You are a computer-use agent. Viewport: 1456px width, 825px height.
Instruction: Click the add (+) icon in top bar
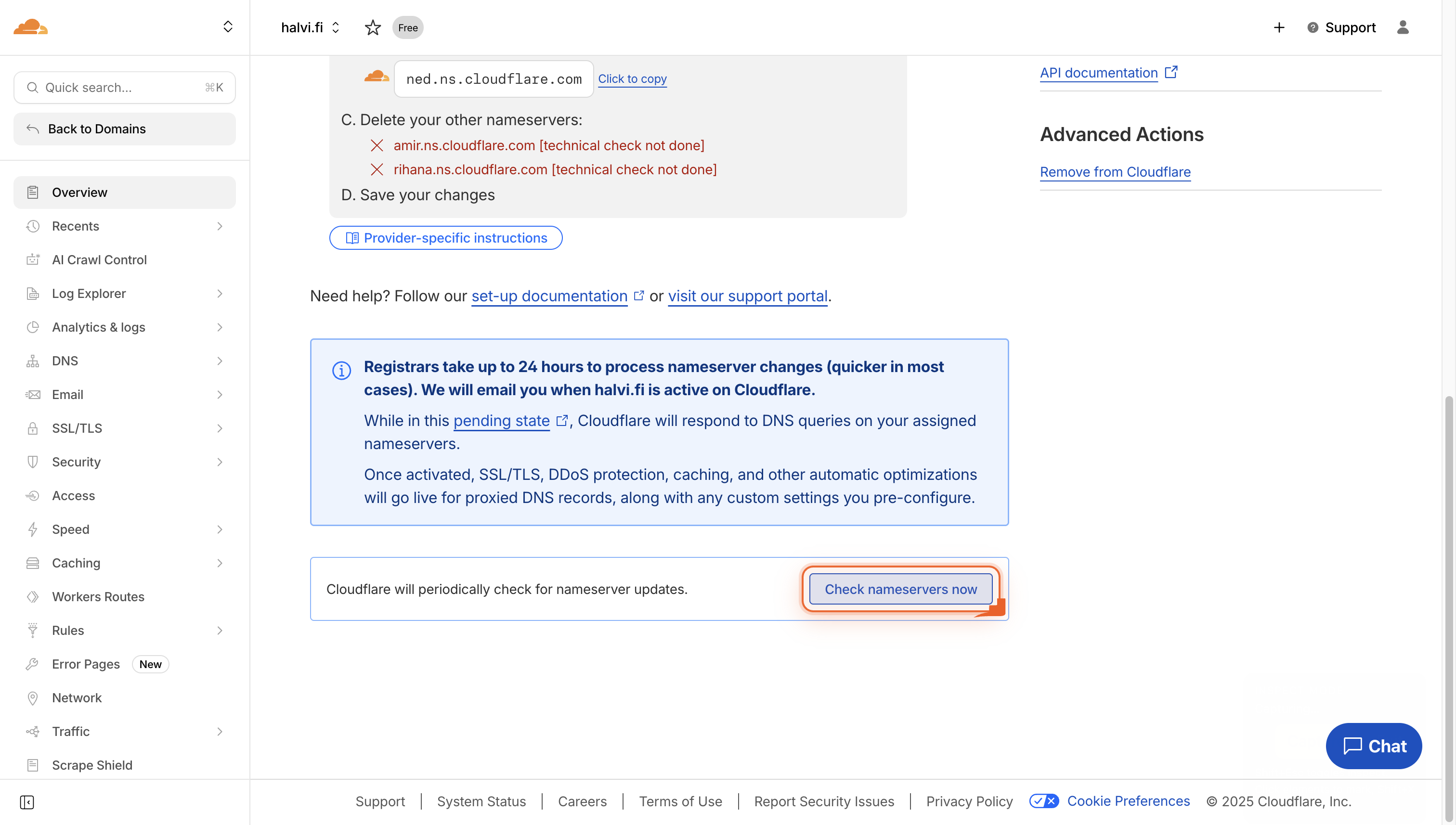tap(1279, 27)
